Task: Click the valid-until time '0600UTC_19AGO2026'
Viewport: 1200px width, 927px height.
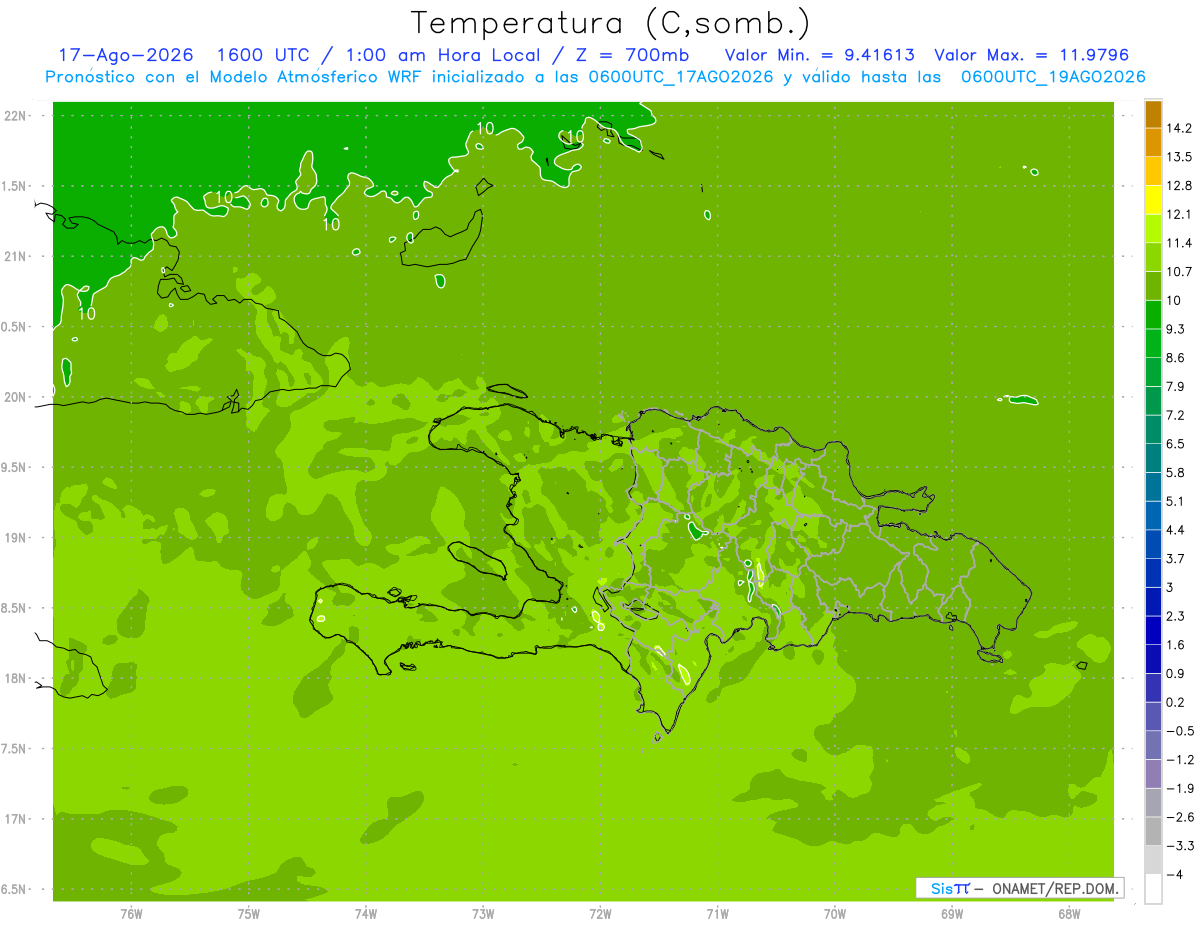Action: [1052, 77]
